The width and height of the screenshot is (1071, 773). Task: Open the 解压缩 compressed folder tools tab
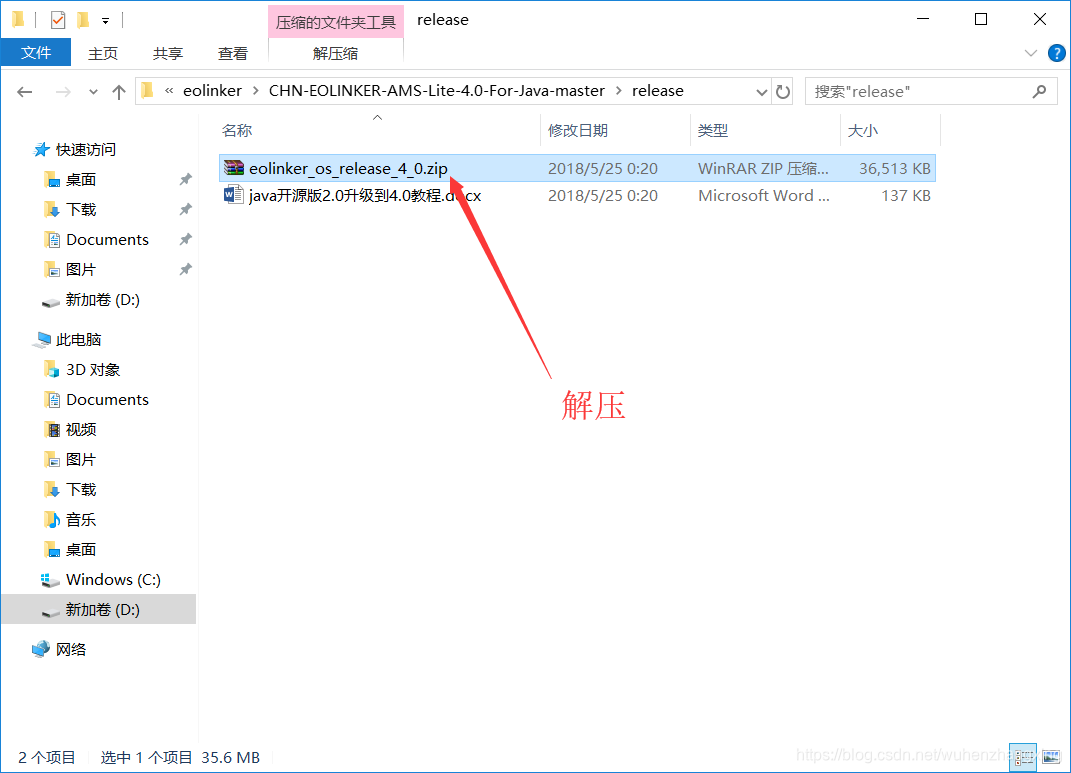pyautogui.click(x=335, y=53)
